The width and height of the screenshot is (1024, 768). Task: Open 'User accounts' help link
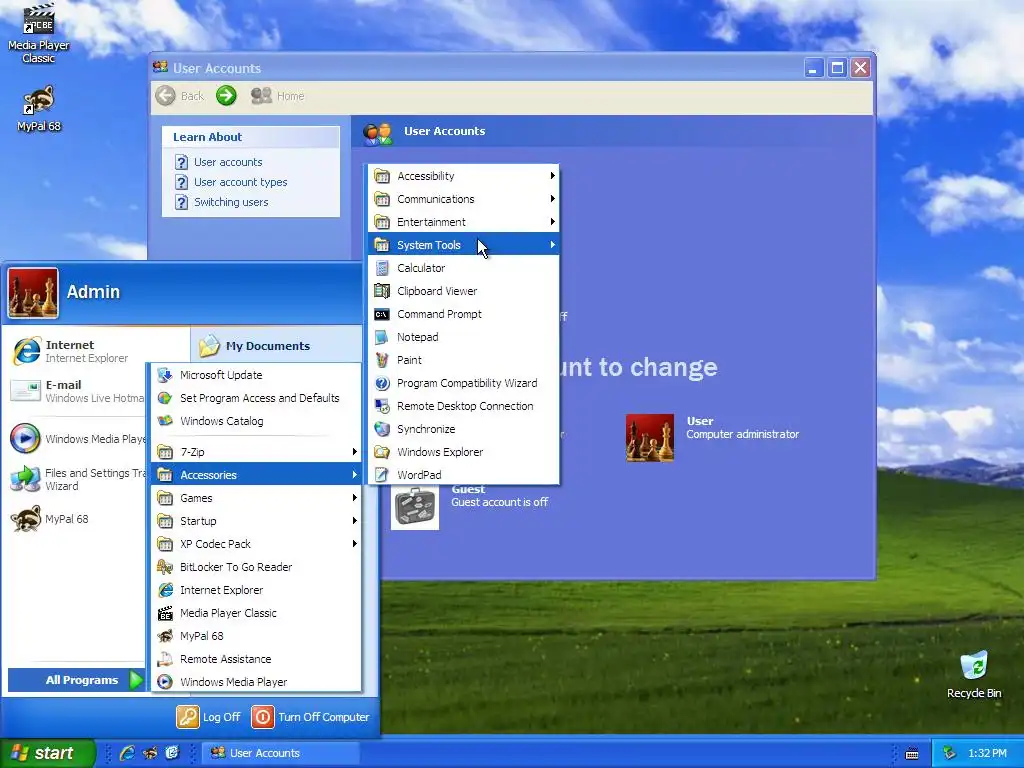[228, 162]
